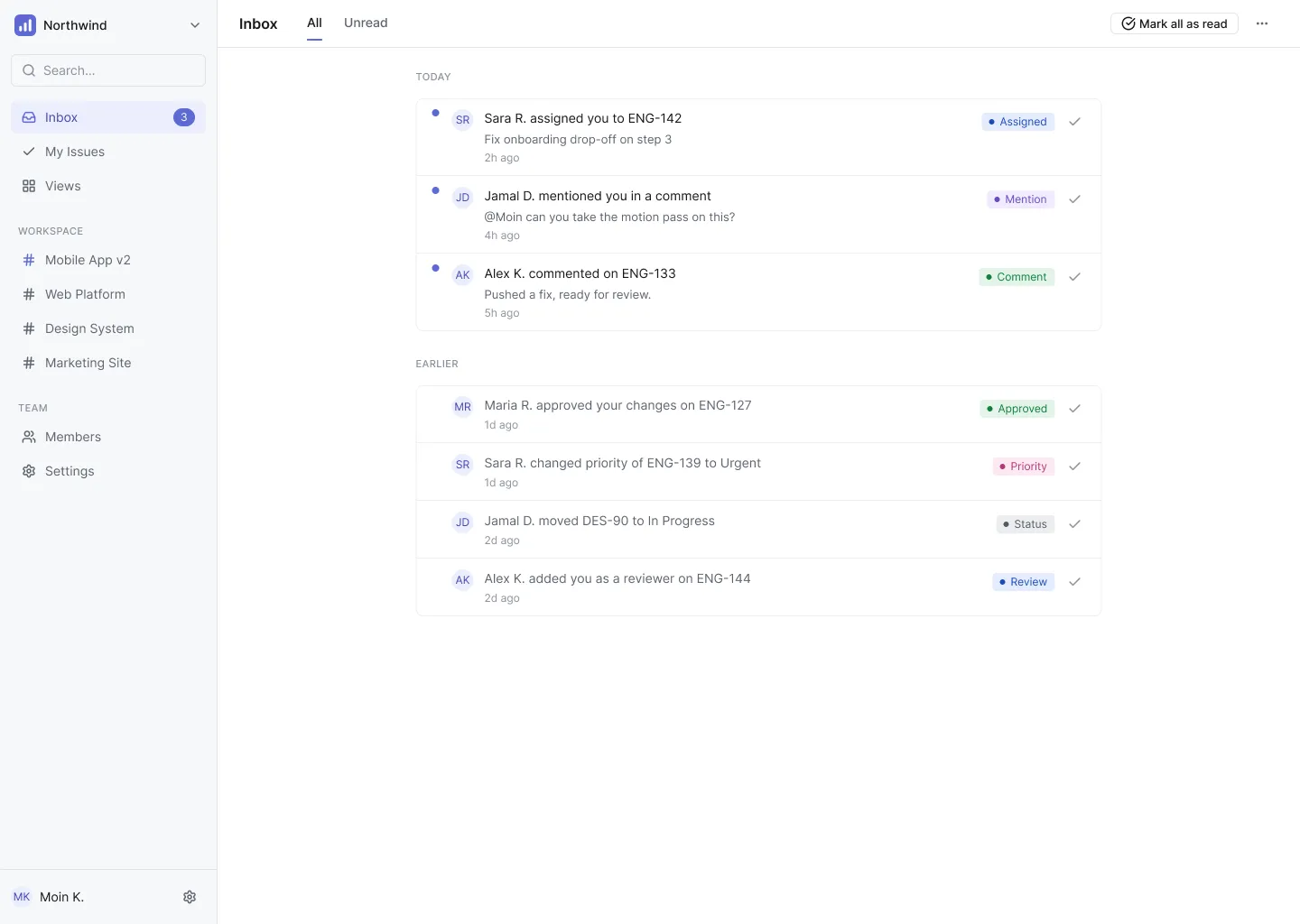Open the Northwind workspace switcher chevron
This screenshot has width=1300, height=924.
tap(195, 25)
